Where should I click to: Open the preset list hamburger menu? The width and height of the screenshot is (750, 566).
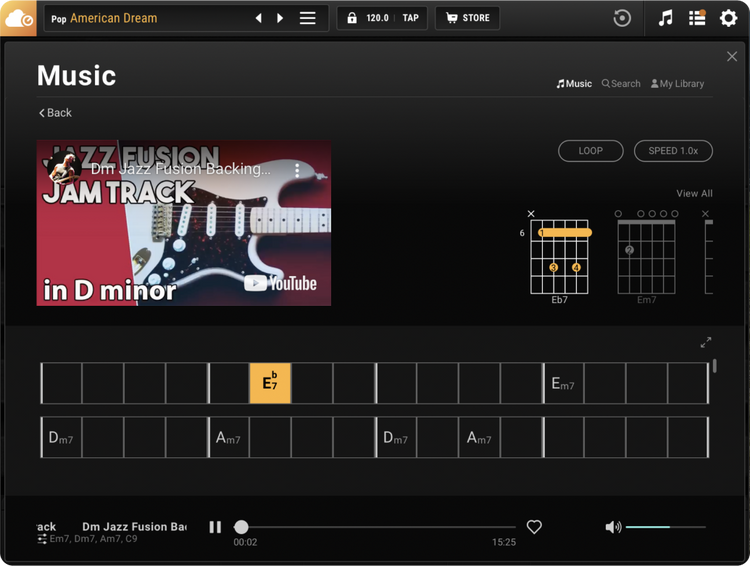(x=308, y=18)
